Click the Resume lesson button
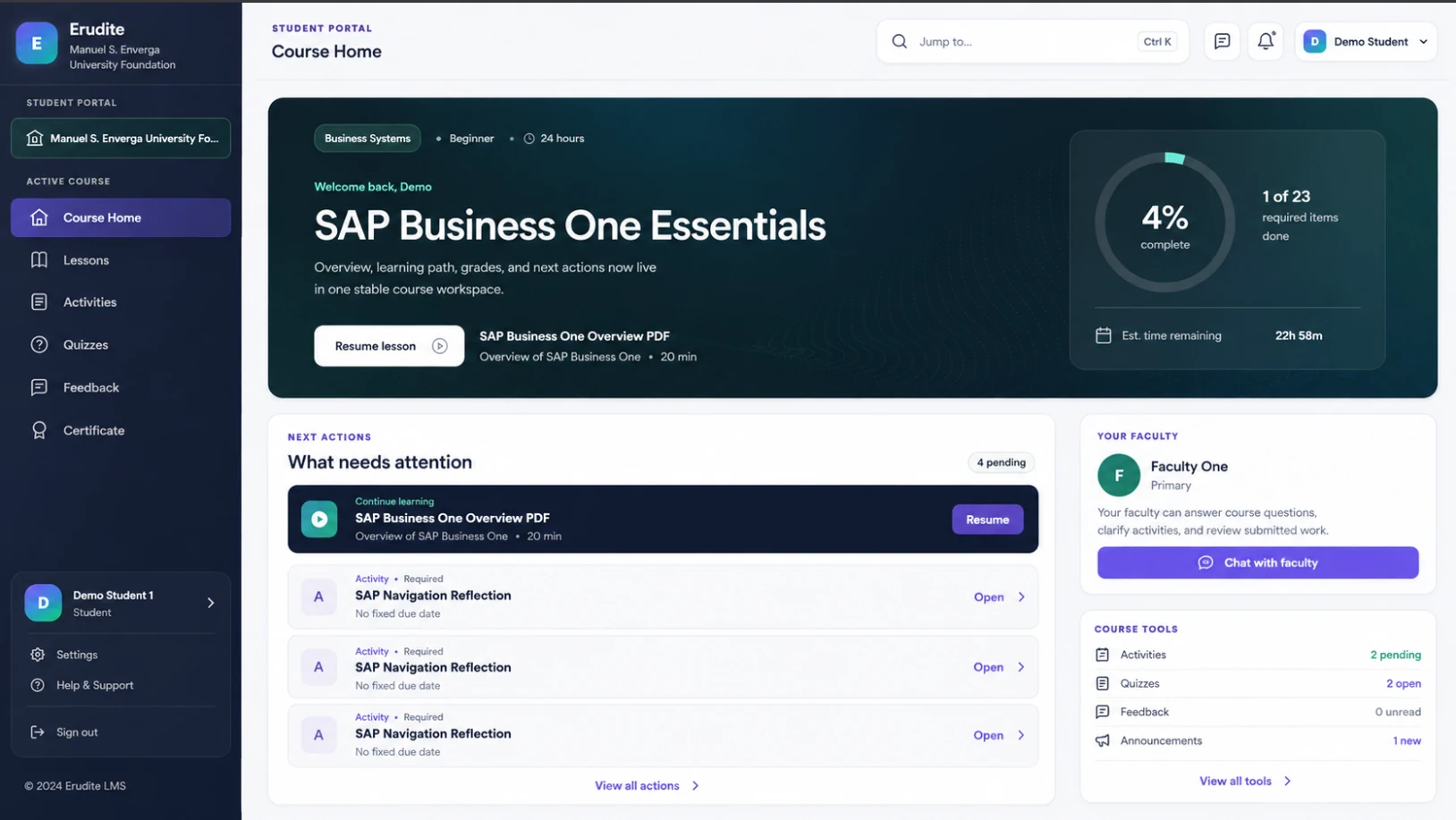This screenshot has height=820, width=1456. 389,346
